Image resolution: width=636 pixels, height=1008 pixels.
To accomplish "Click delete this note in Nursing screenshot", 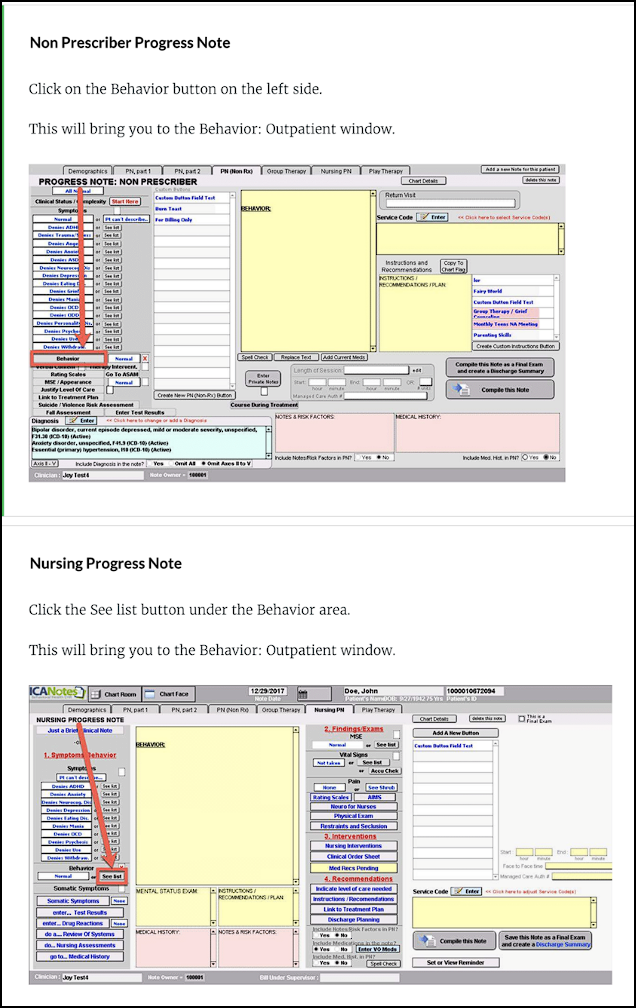I will tap(487, 718).
